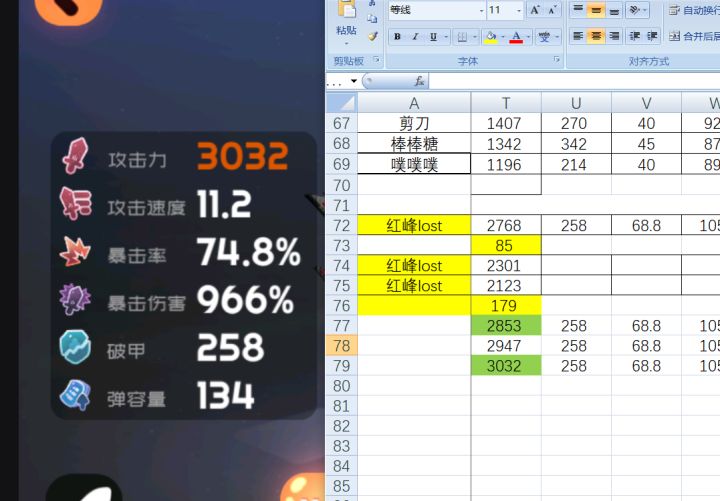The height and width of the screenshot is (501, 720).
Task: Open the underline style dropdown arrow
Action: click(446, 37)
